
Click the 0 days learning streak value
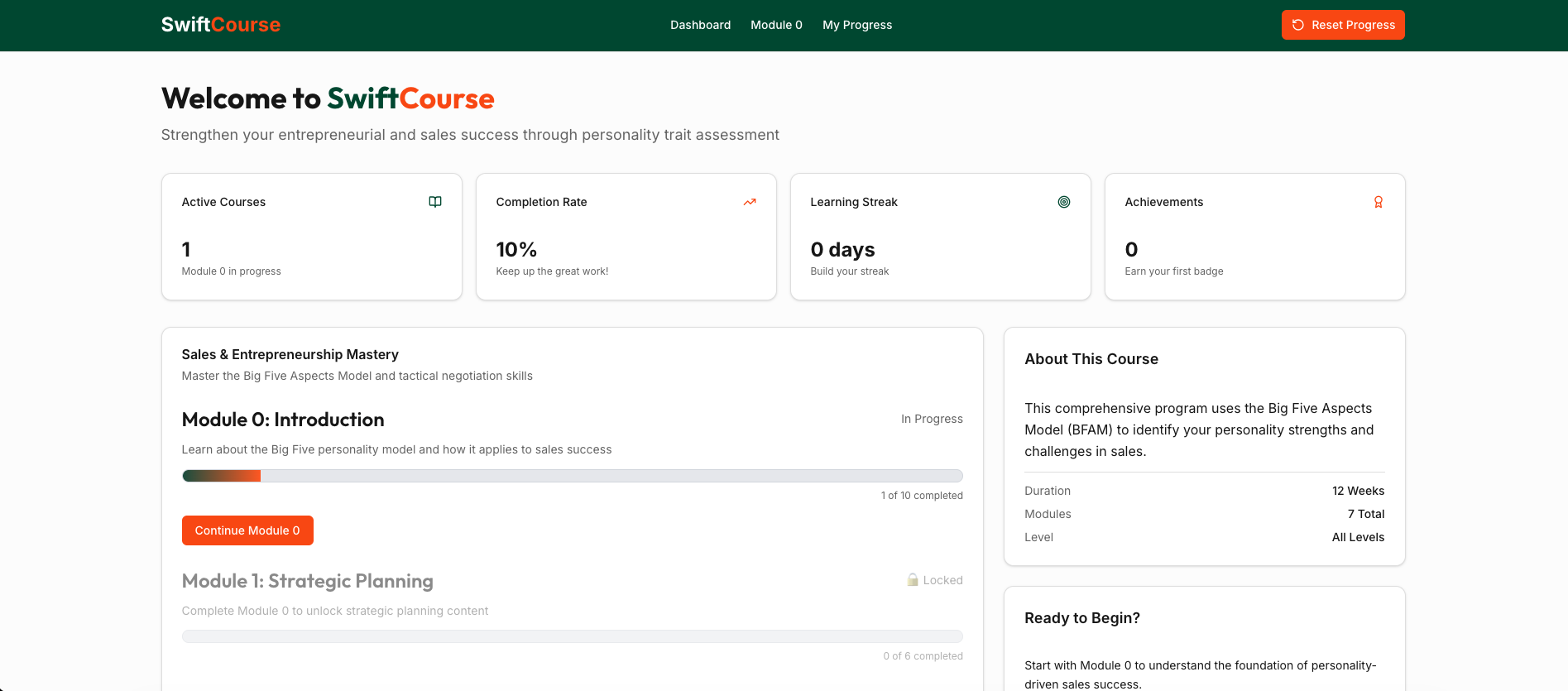tap(842, 250)
